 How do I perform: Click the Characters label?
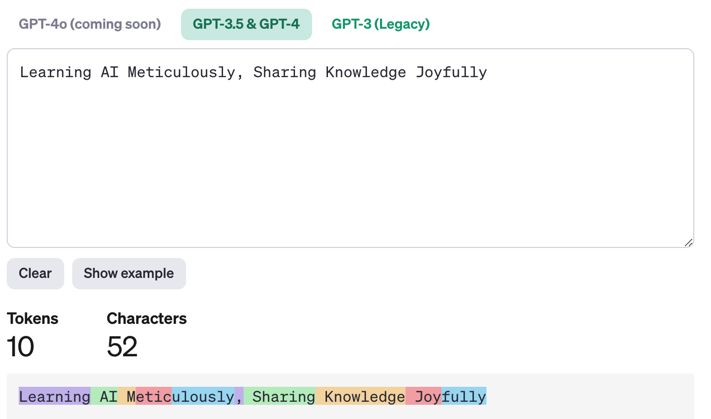146,318
